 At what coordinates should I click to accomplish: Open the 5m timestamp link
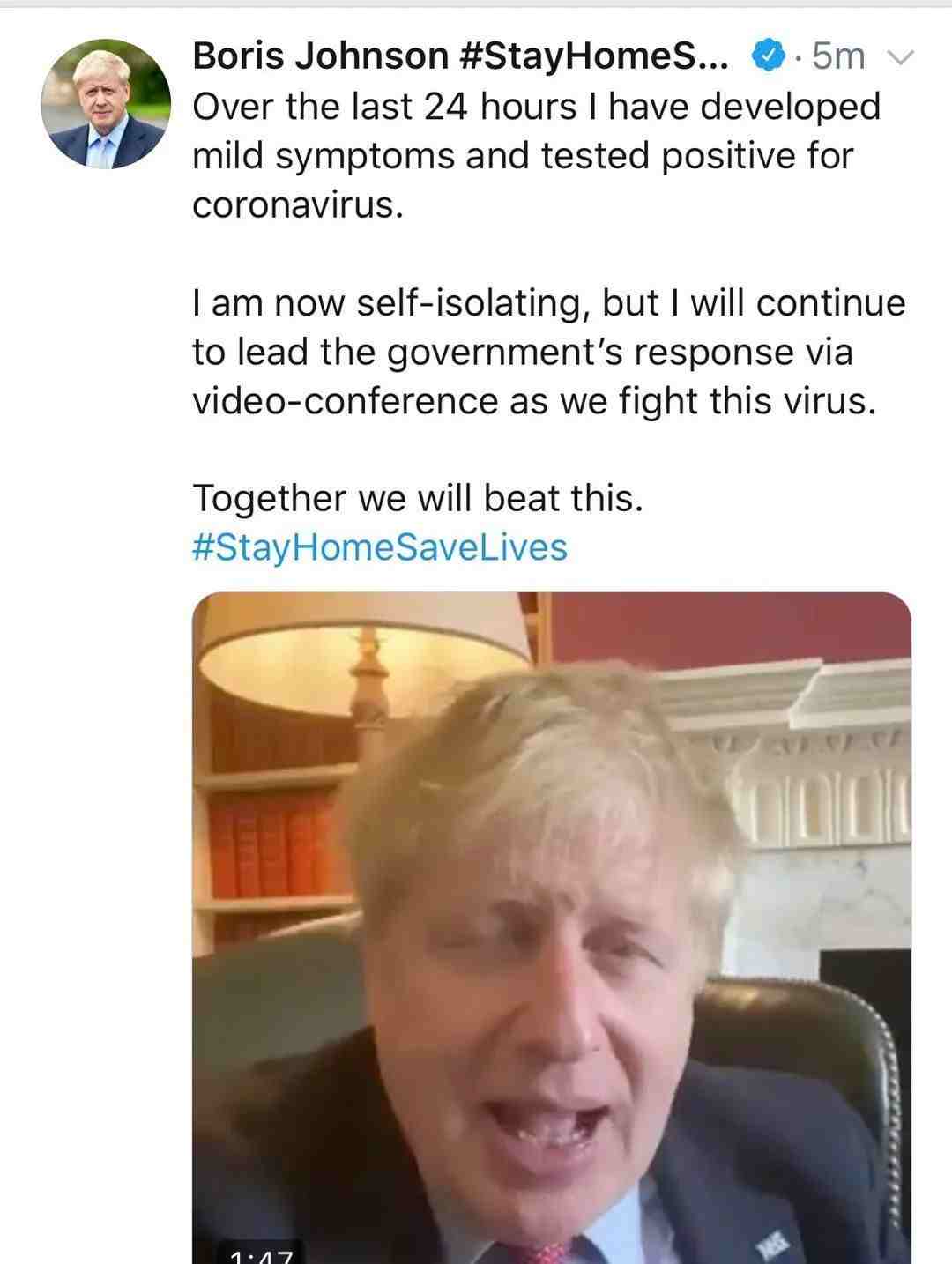[837, 56]
